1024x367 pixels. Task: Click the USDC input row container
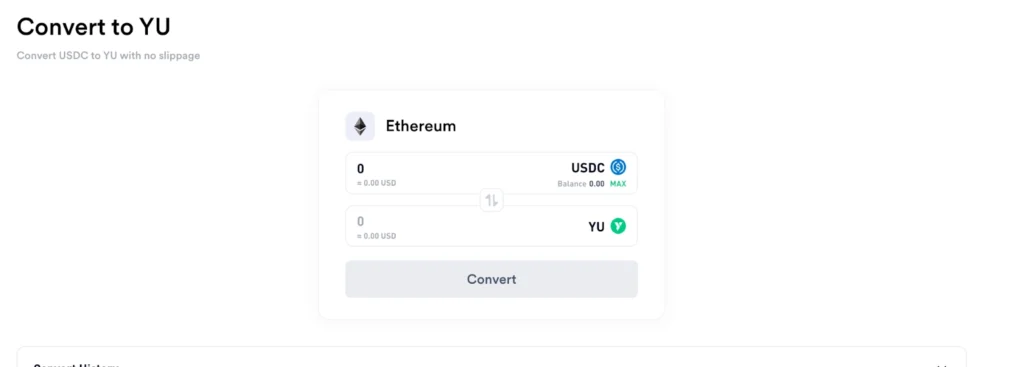click(491, 173)
